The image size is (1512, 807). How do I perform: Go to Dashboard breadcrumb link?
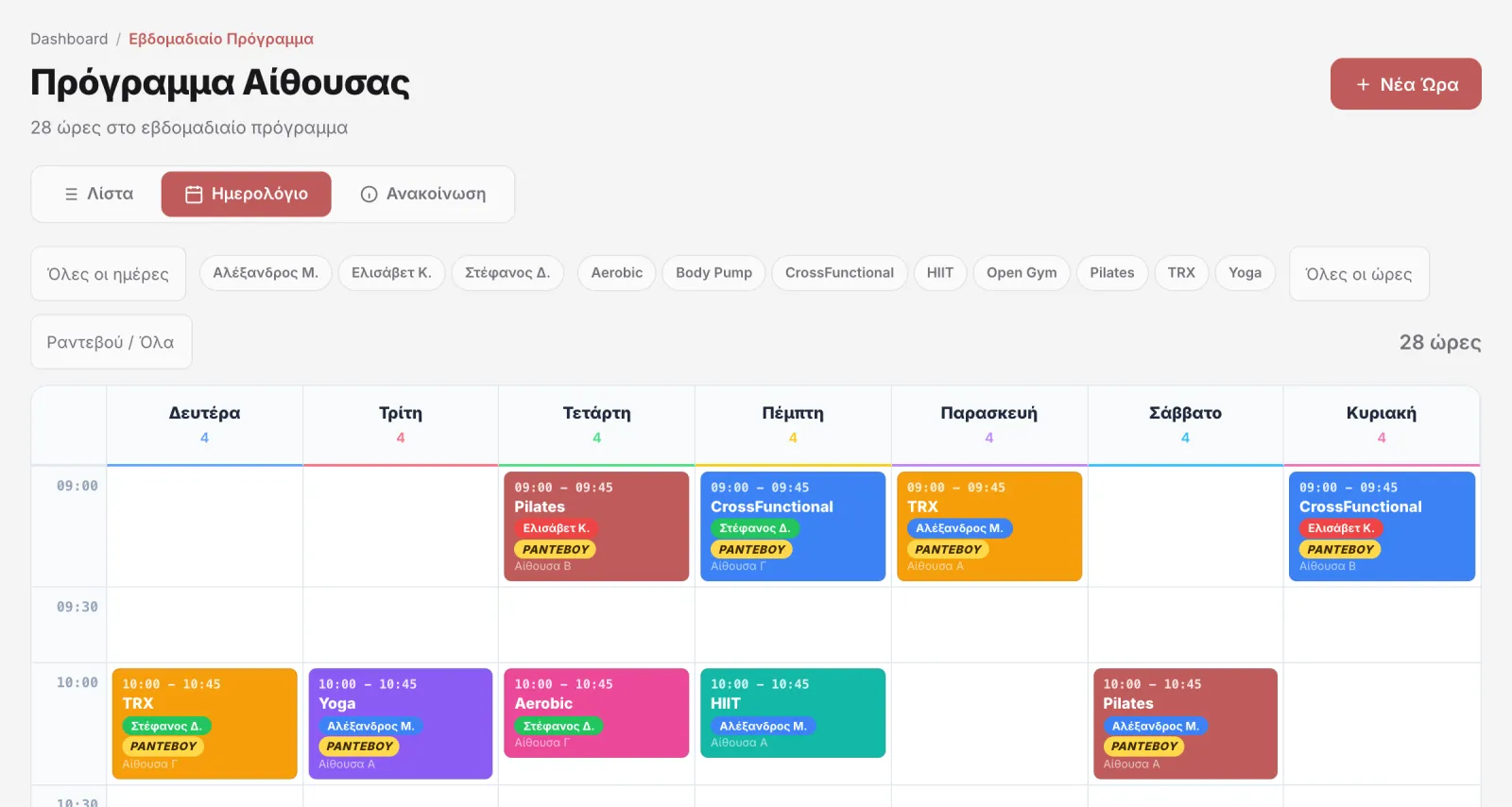click(x=69, y=39)
